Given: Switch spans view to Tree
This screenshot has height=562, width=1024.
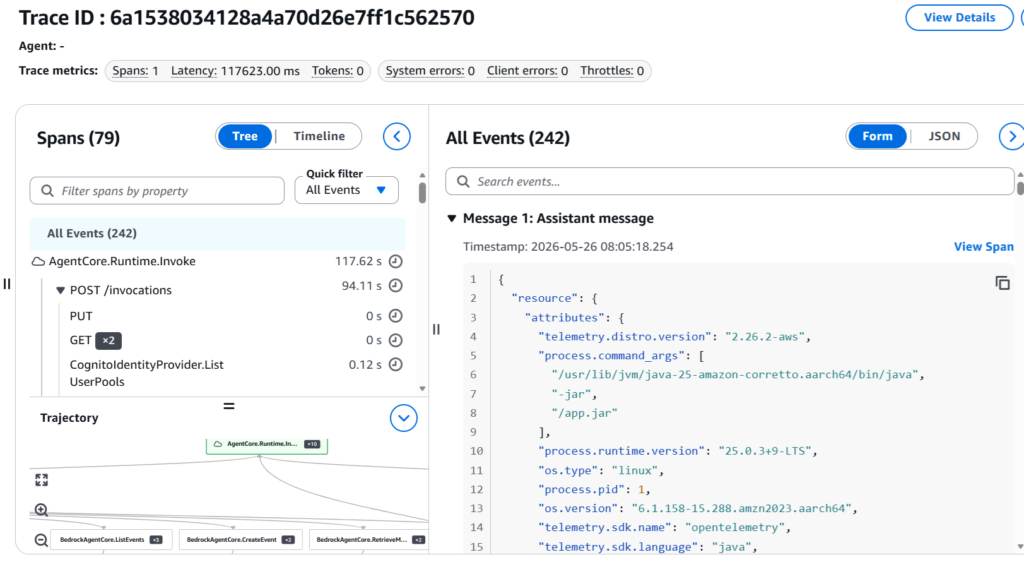Looking at the screenshot, I should point(245,136).
